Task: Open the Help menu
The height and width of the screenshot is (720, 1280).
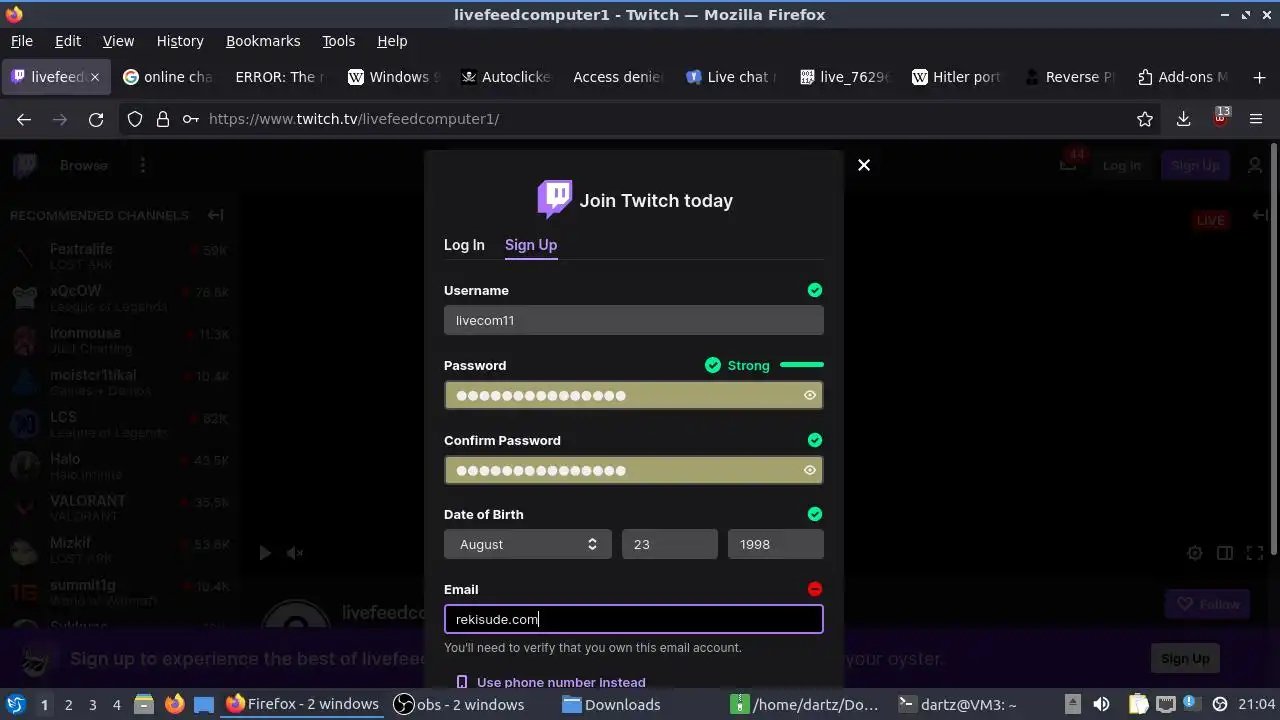Action: 392,41
